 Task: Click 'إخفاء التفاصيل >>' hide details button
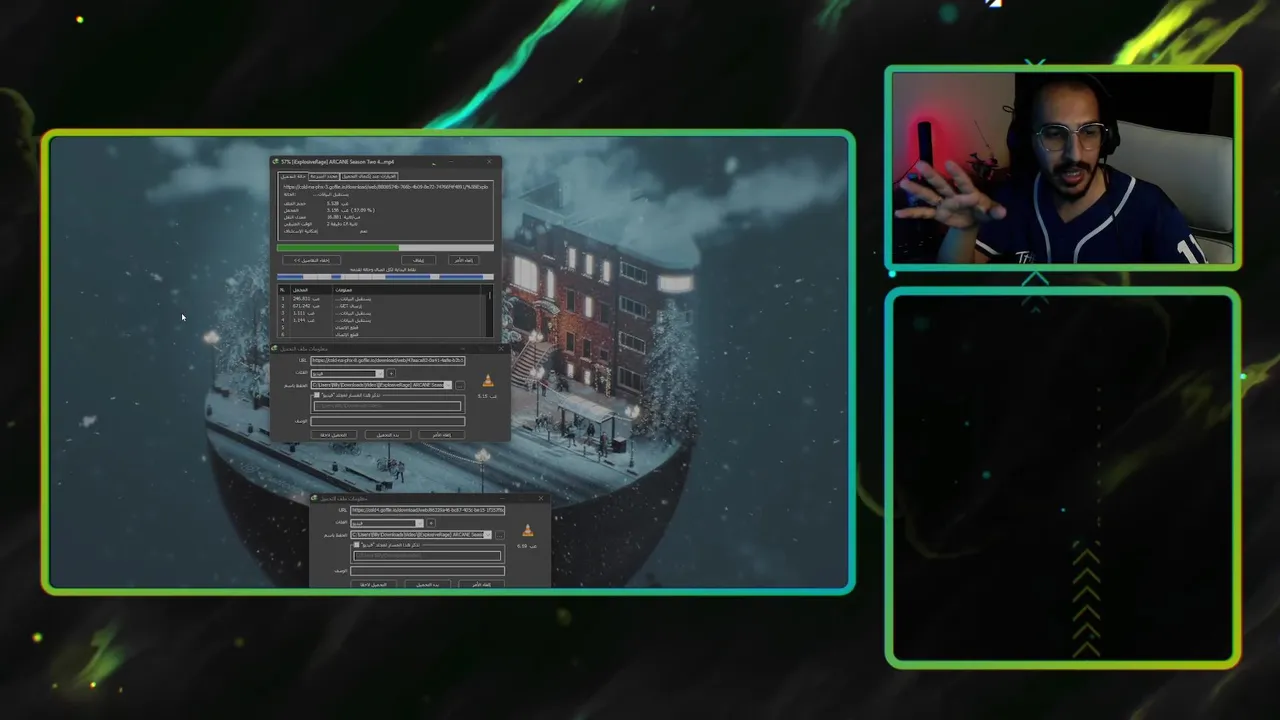[311, 260]
